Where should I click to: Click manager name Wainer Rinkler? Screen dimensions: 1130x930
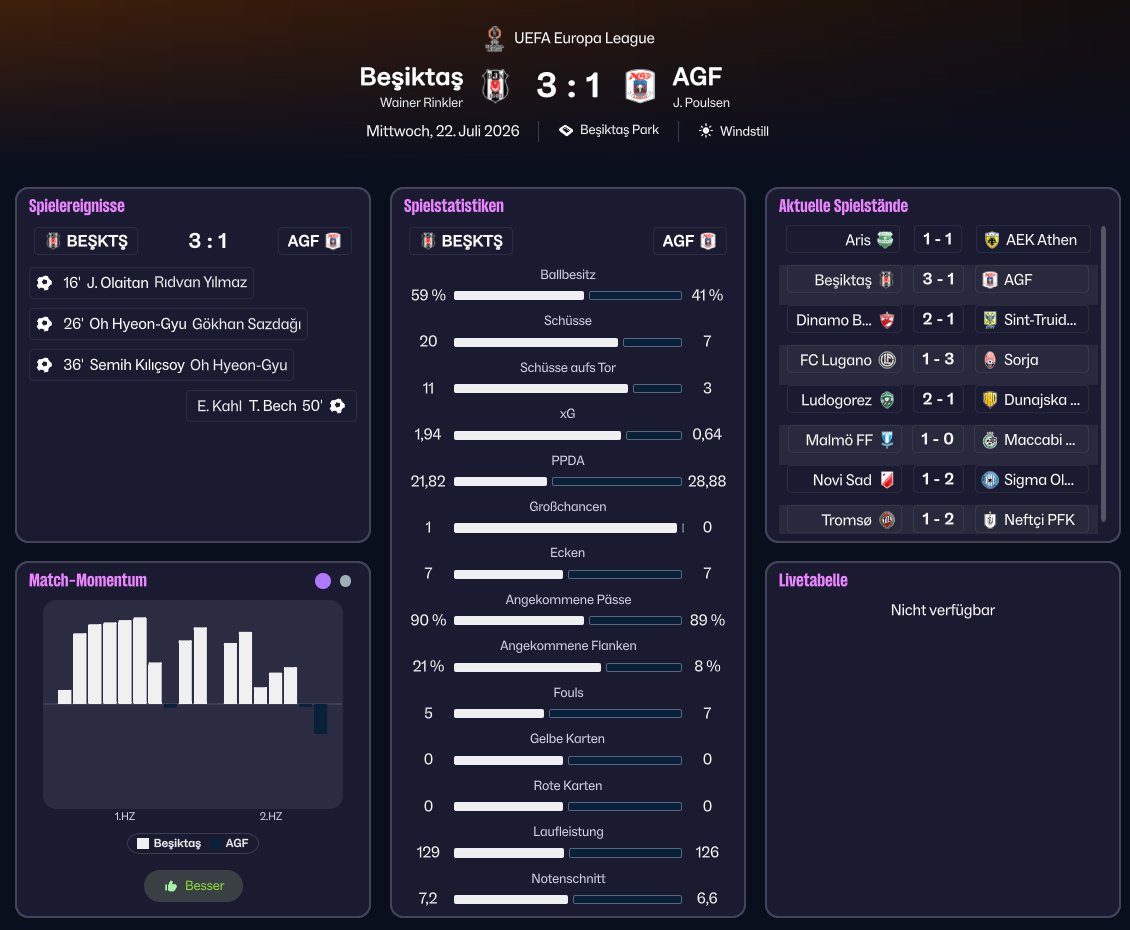pos(422,102)
